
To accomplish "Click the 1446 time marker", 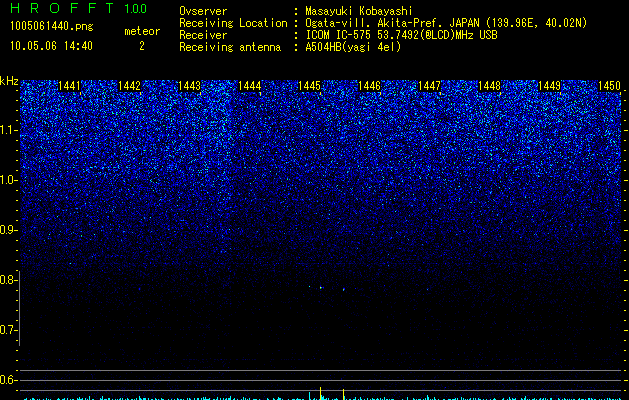I will coord(369,86).
